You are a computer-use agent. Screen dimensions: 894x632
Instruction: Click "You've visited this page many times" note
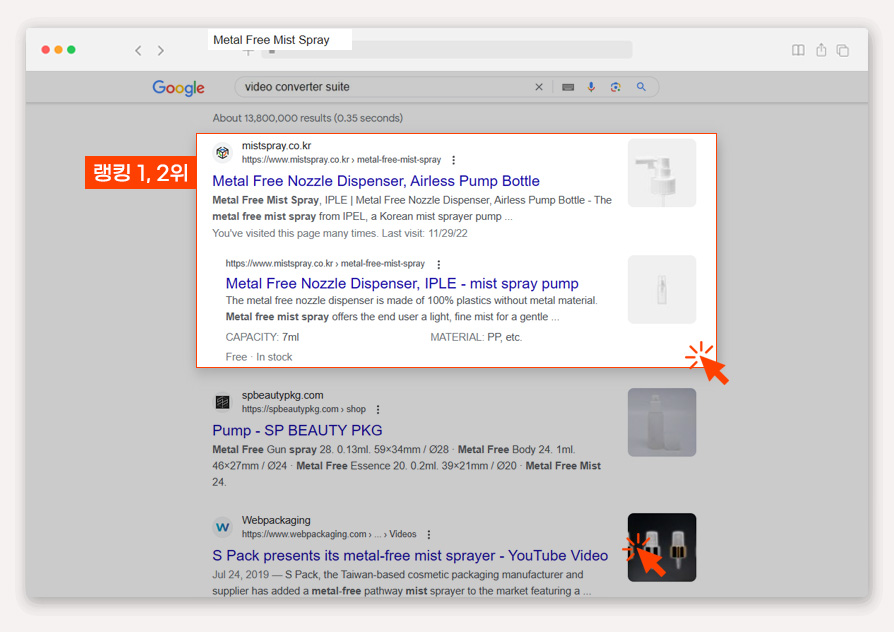click(340, 233)
